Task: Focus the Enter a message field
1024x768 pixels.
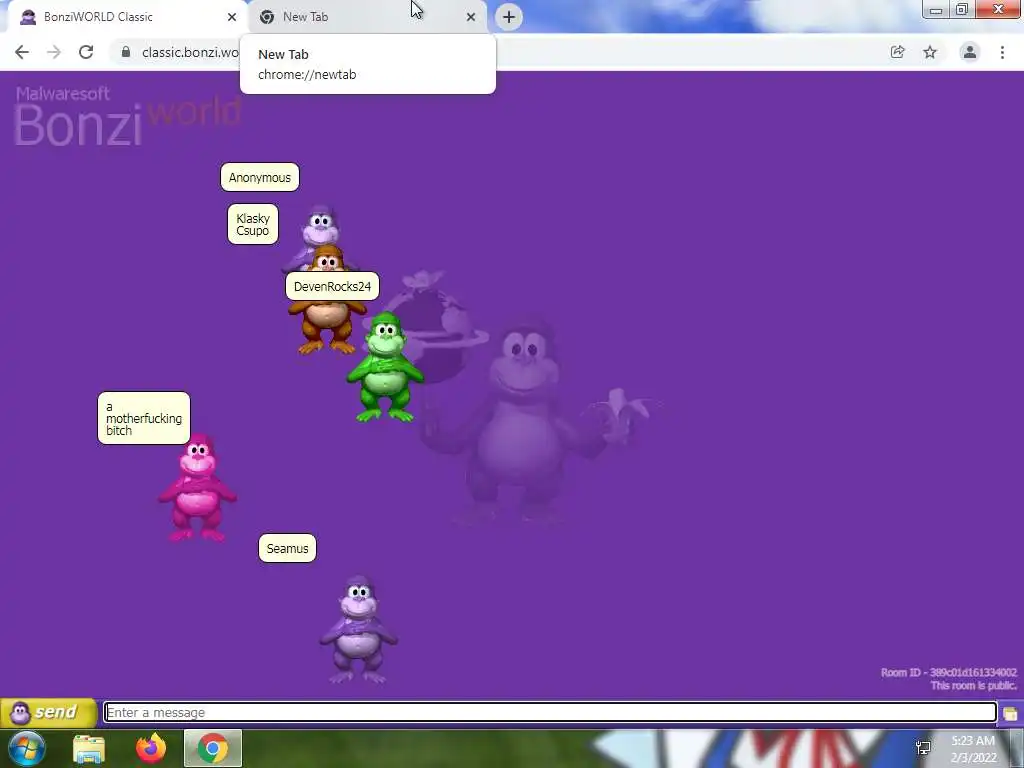Action: tap(551, 712)
